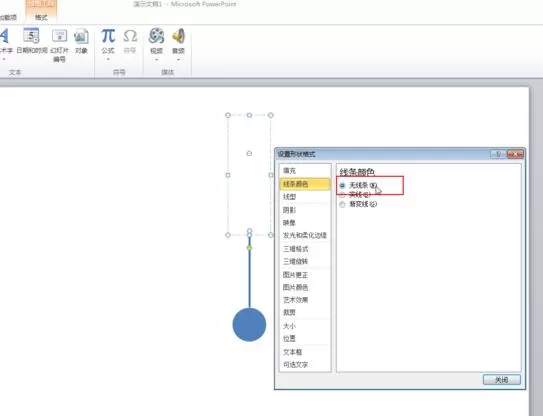Open Text Box (文本框) category
This screenshot has width=543, height=416.
(305, 352)
